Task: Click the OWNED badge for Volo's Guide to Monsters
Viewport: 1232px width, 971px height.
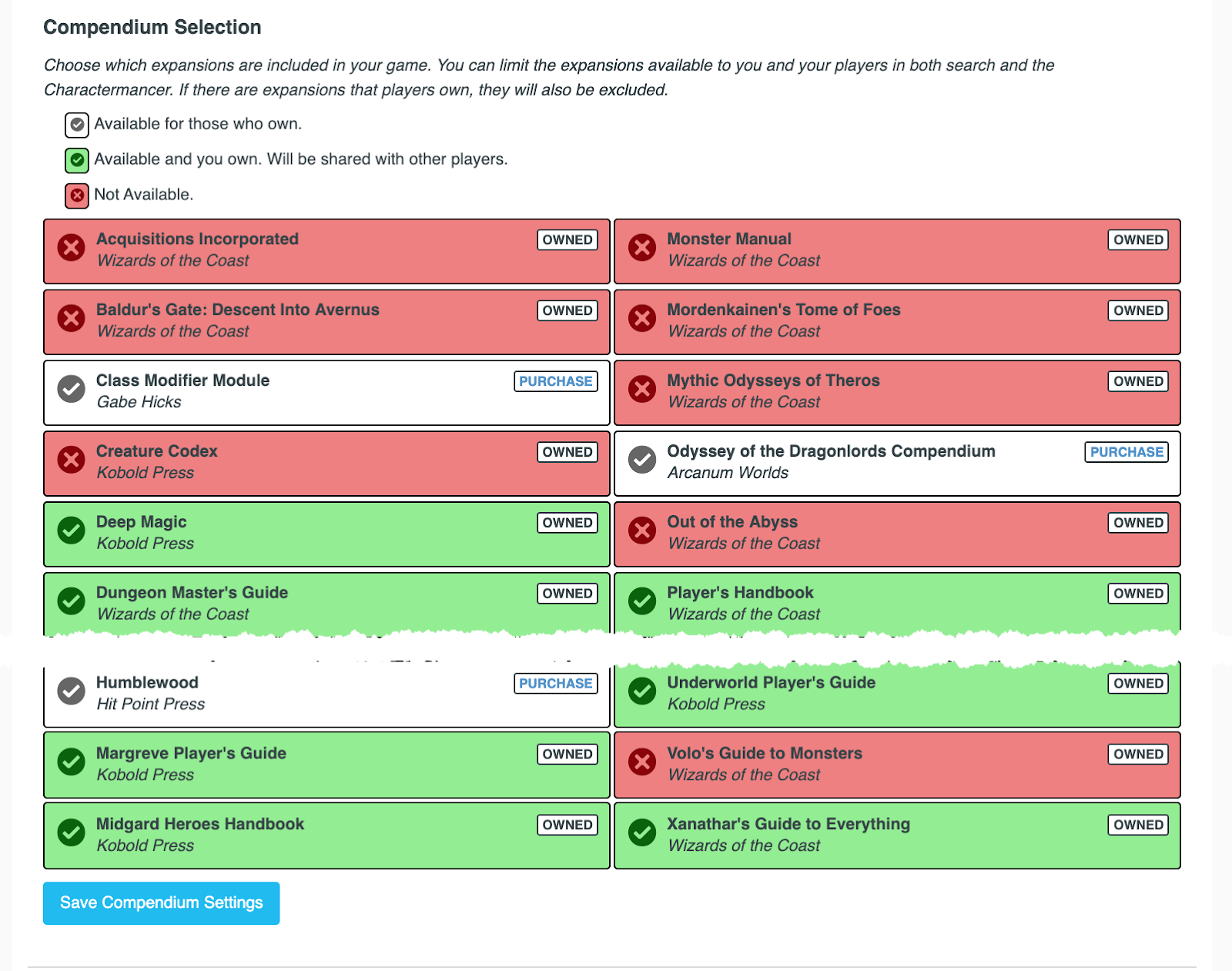Action: point(1138,755)
